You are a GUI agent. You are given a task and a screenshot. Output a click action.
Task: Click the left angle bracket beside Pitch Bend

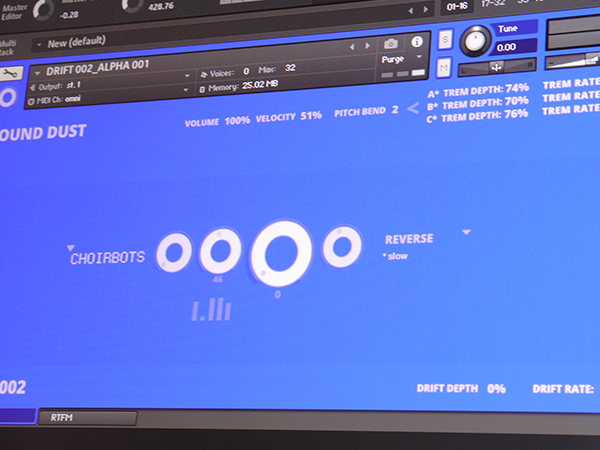pos(412,108)
